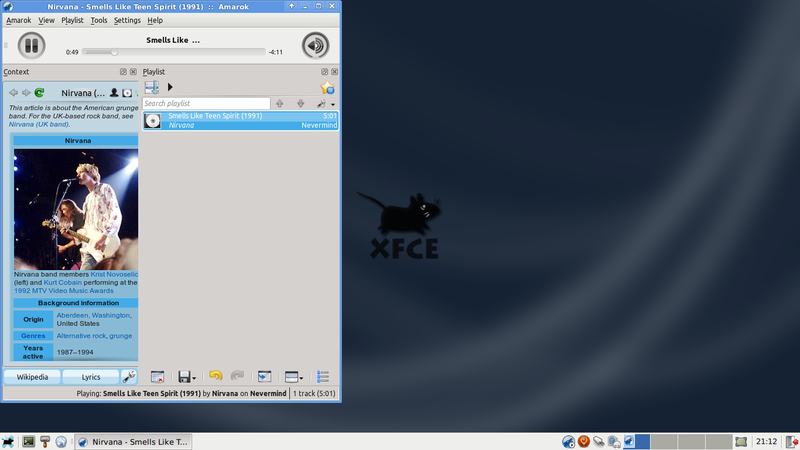Open save playlist floppy dropdown

coord(187,377)
